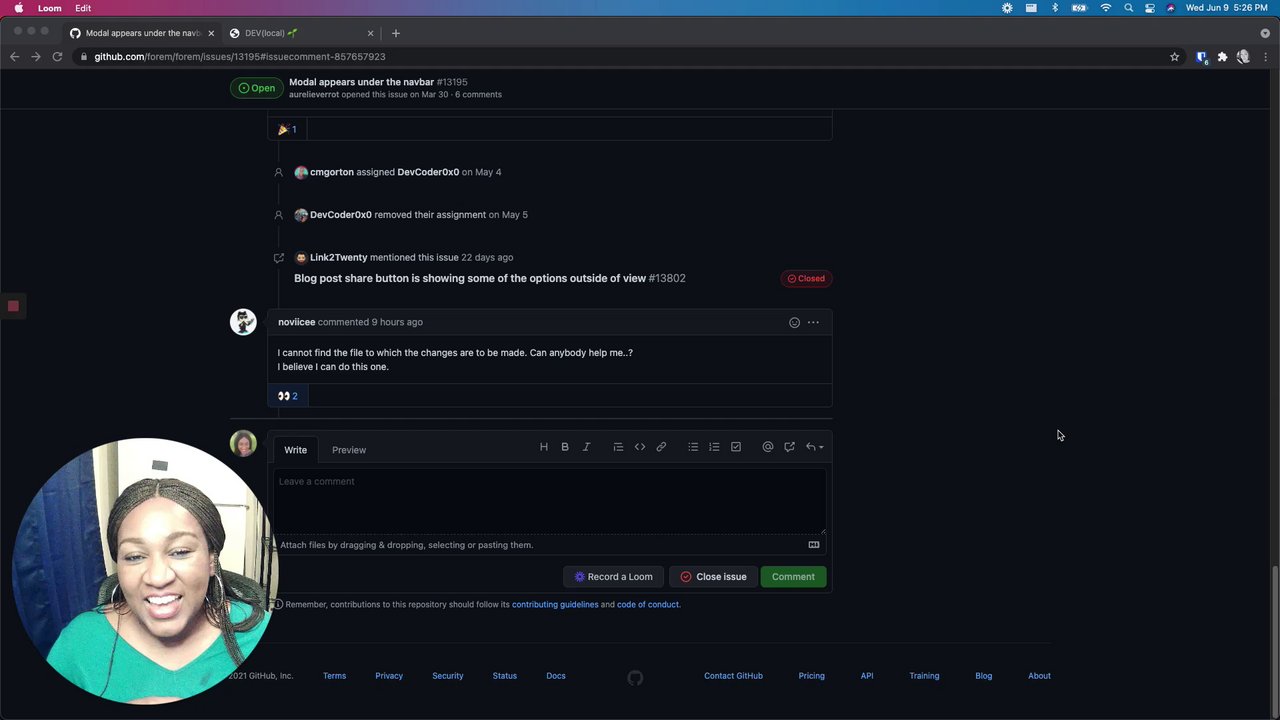Go back to the previous page

click(x=14, y=57)
